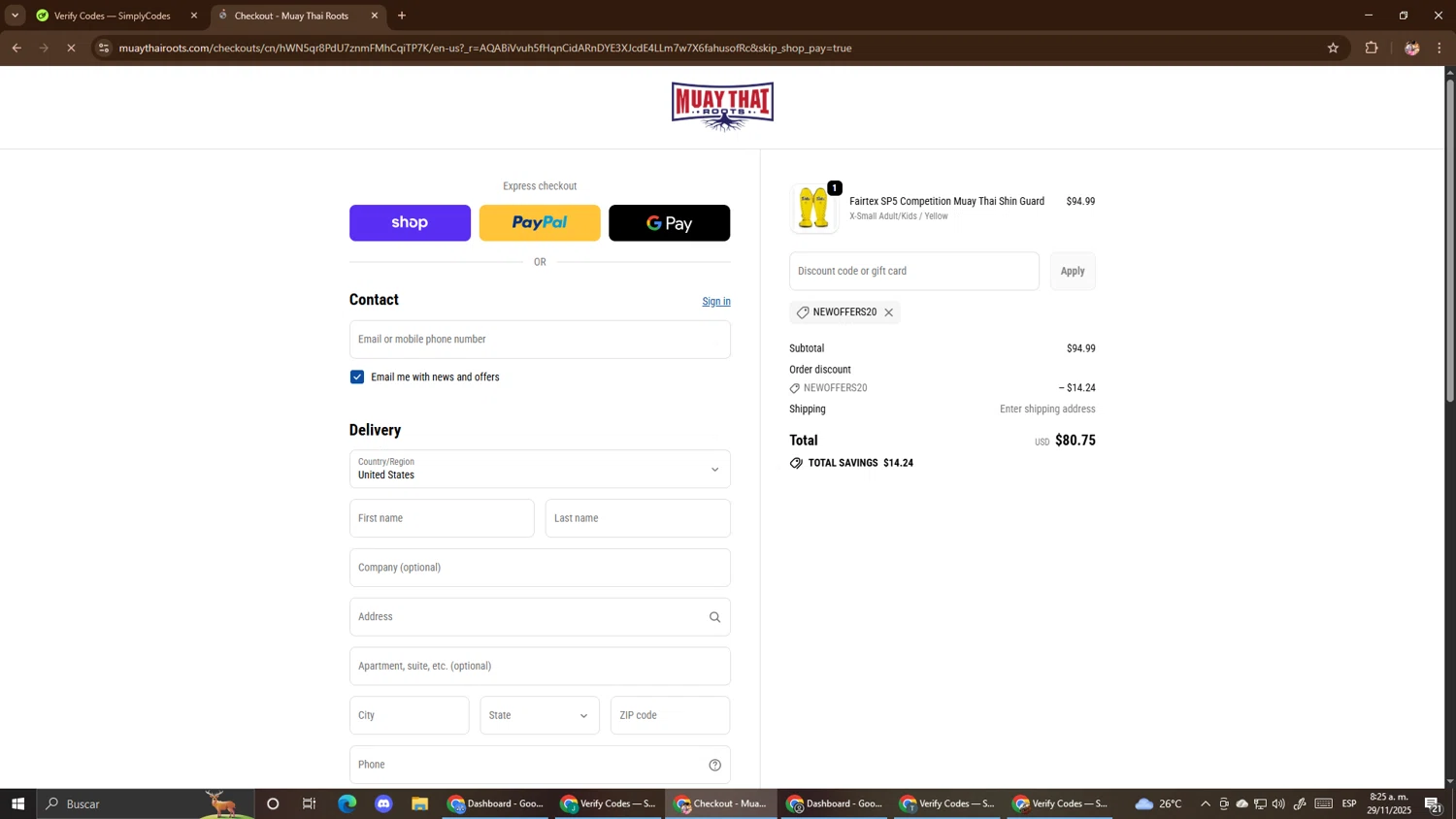The width and height of the screenshot is (1456, 819).
Task: Close the Checkout browser tab
Action: pyautogui.click(x=375, y=16)
